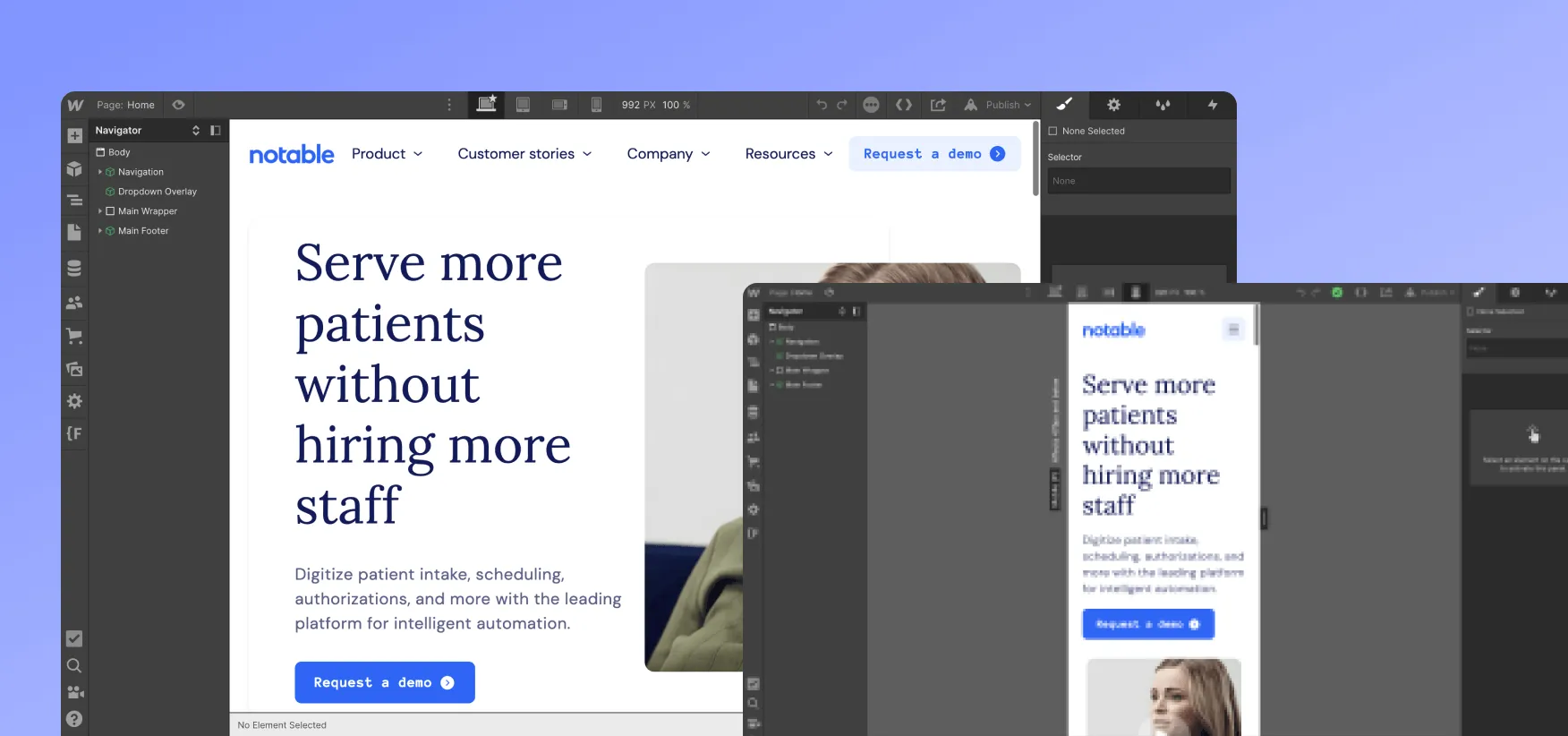Click the notable logo in the desktop canvas
1568x736 pixels.
point(292,154)
